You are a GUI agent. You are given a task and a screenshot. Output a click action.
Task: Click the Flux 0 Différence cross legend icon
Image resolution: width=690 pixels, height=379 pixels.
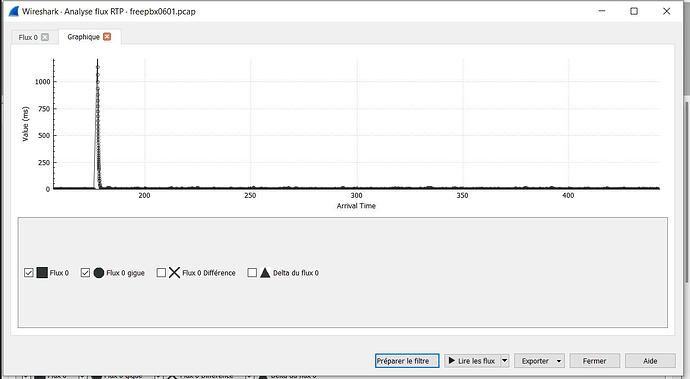pos(175,273)
